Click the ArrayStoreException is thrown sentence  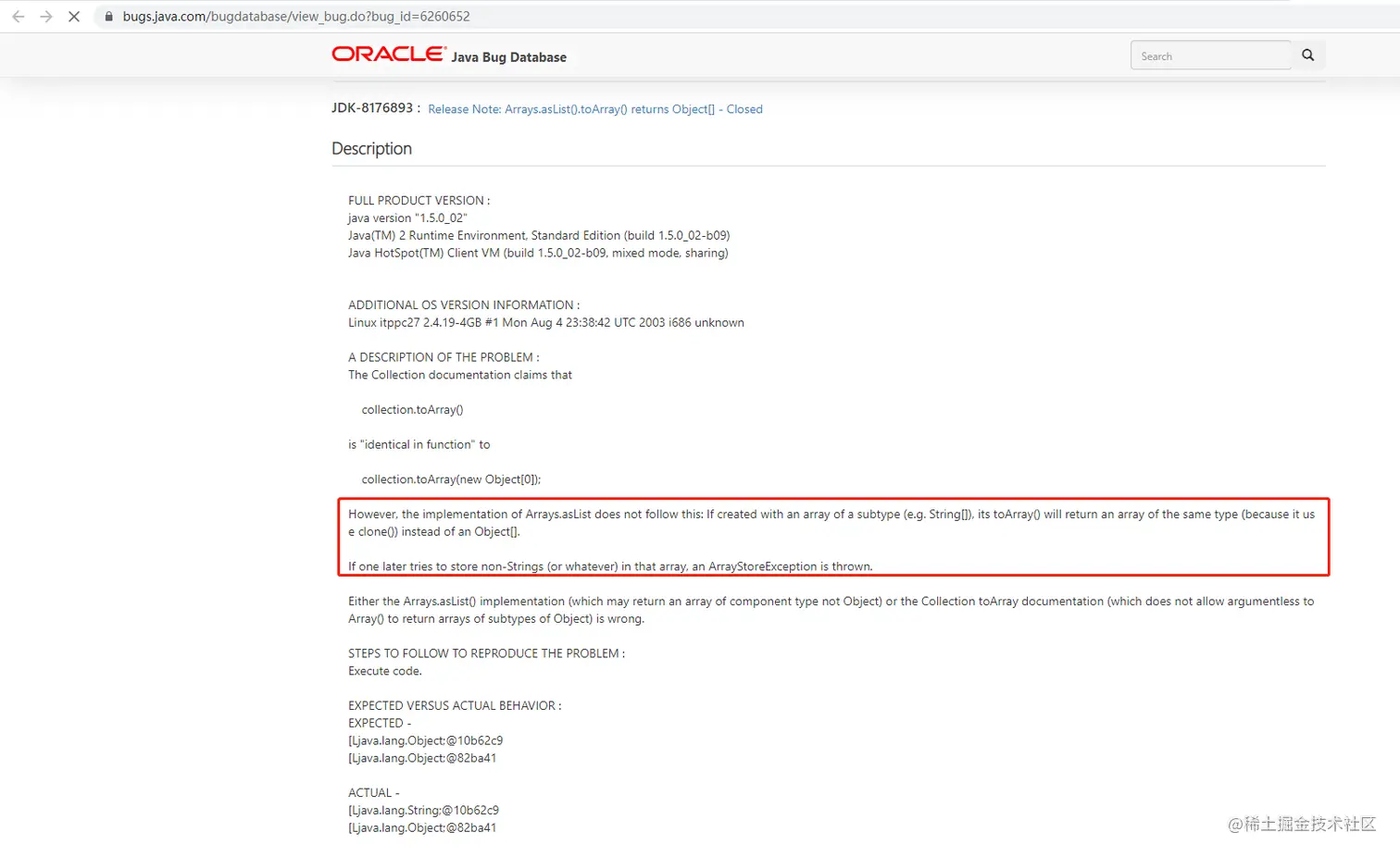point(610,566)
